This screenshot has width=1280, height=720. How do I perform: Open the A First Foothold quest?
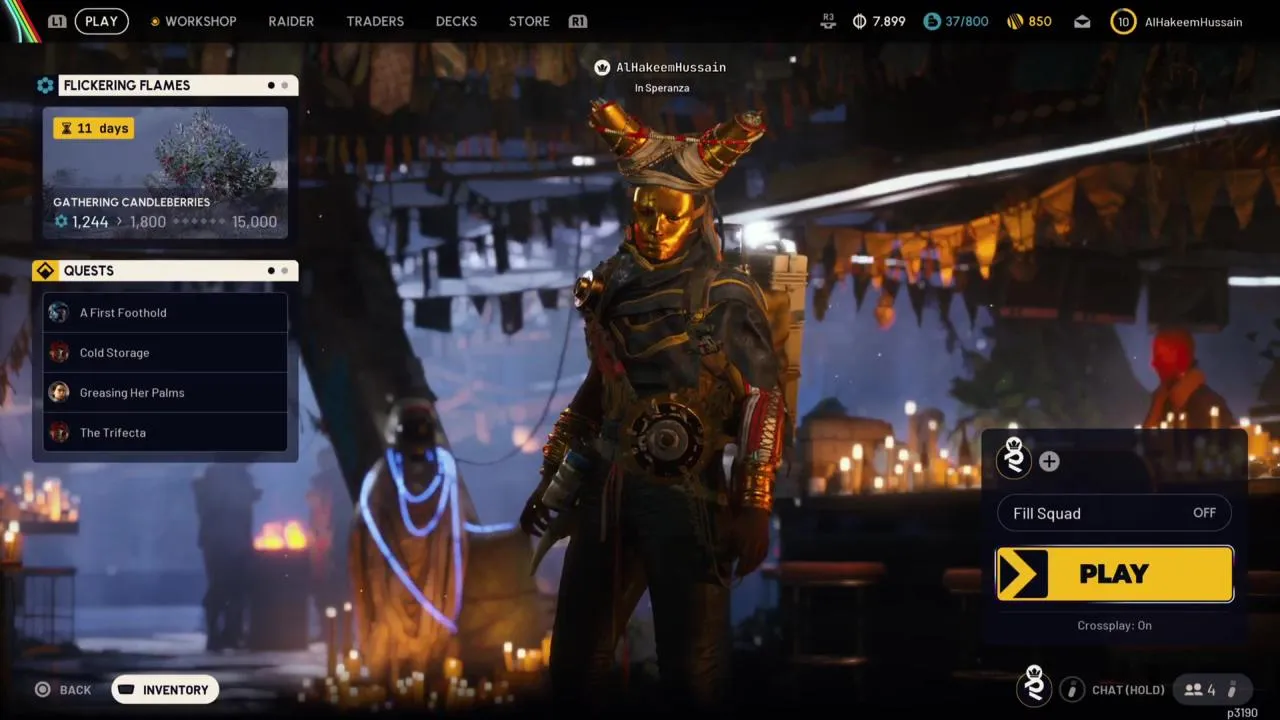pos(165,313)
